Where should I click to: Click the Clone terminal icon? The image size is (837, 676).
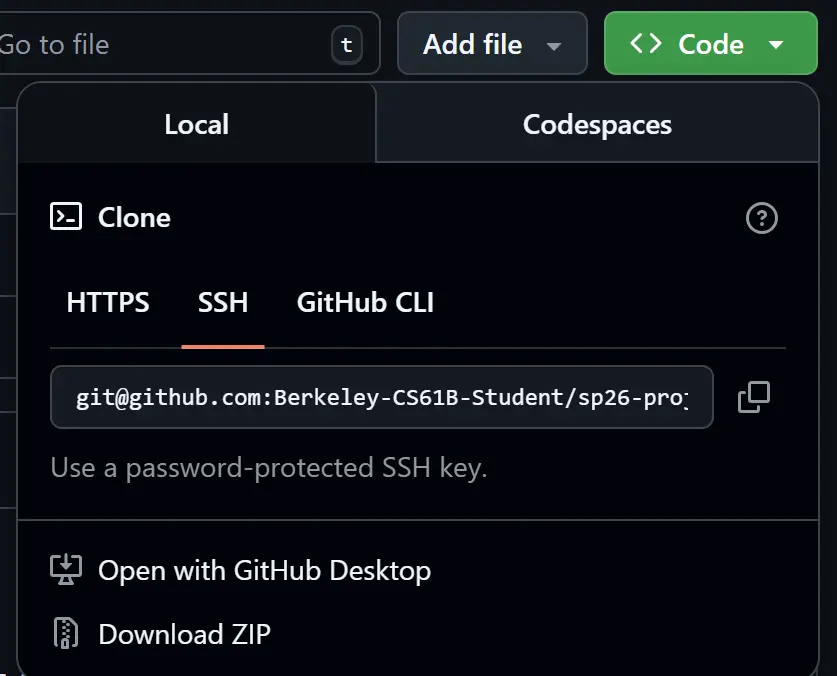(66, 217)
